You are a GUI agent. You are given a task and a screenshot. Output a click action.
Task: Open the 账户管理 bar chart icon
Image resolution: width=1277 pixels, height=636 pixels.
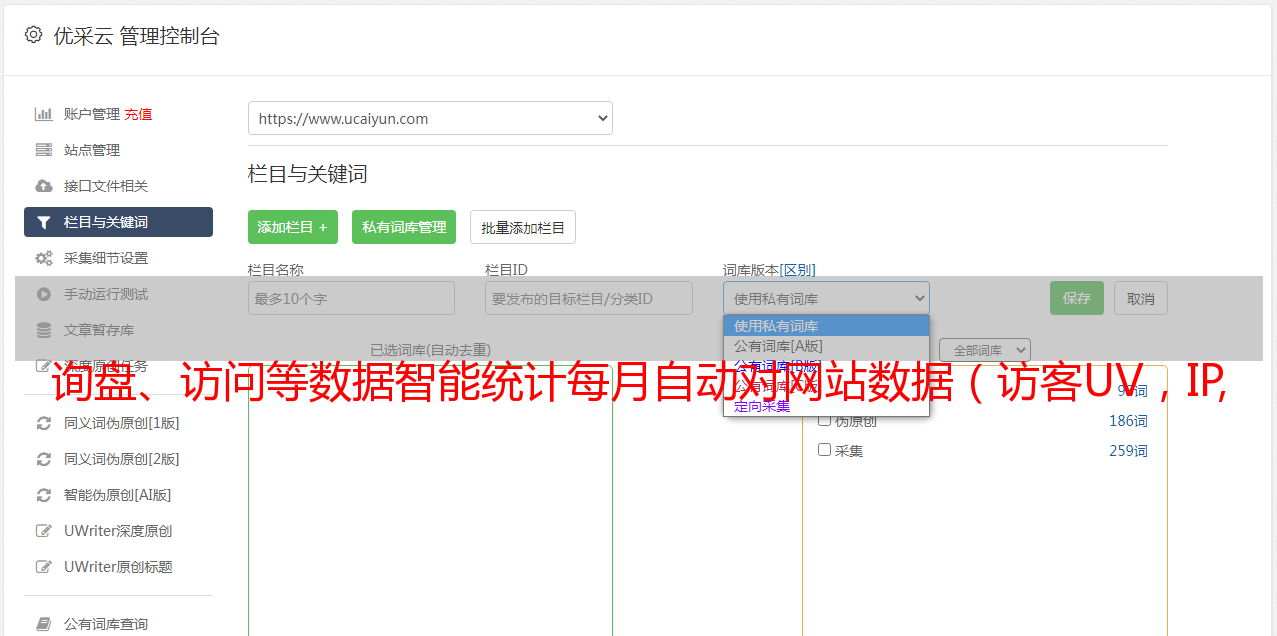[44, 114]
